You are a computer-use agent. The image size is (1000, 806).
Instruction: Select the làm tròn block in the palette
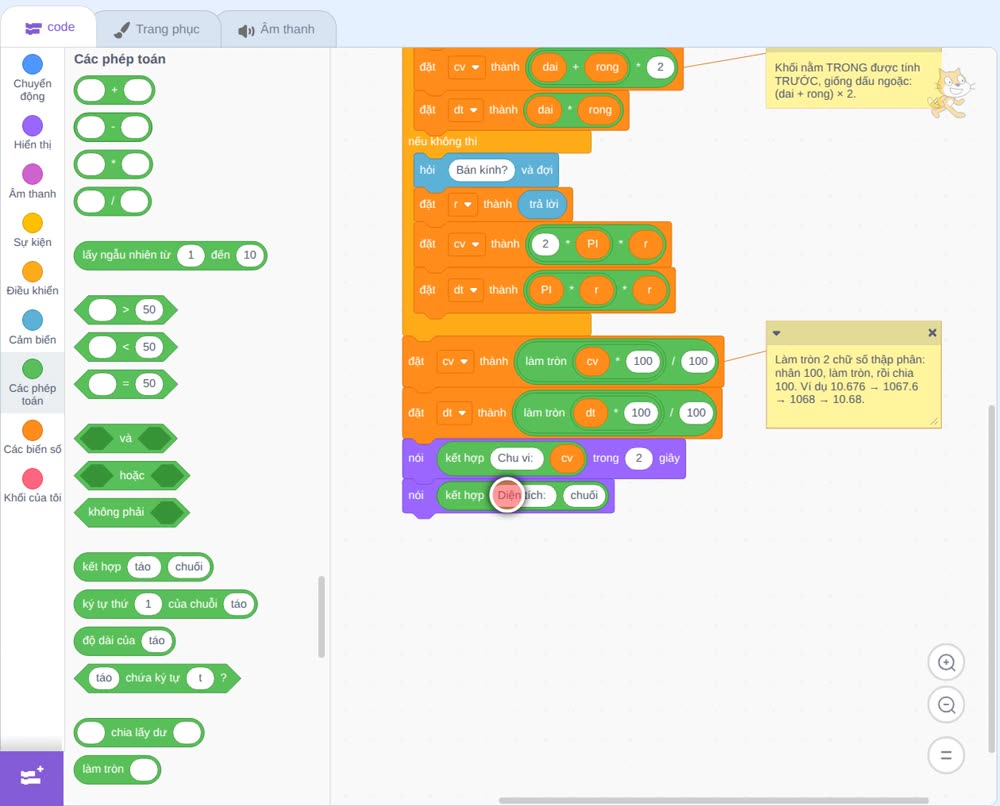tap(117, 770)
